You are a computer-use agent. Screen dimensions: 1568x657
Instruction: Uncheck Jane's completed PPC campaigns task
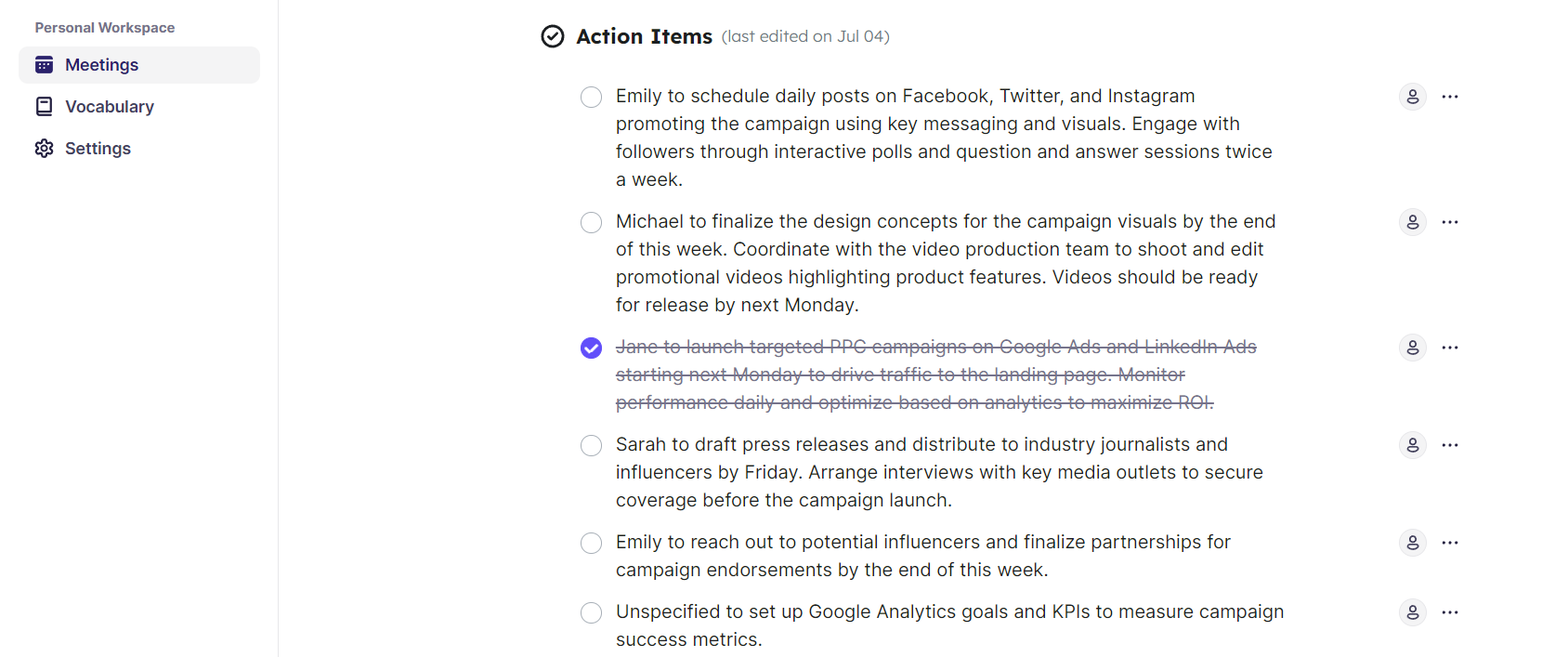pyautogui.click(x=591, y=348)
